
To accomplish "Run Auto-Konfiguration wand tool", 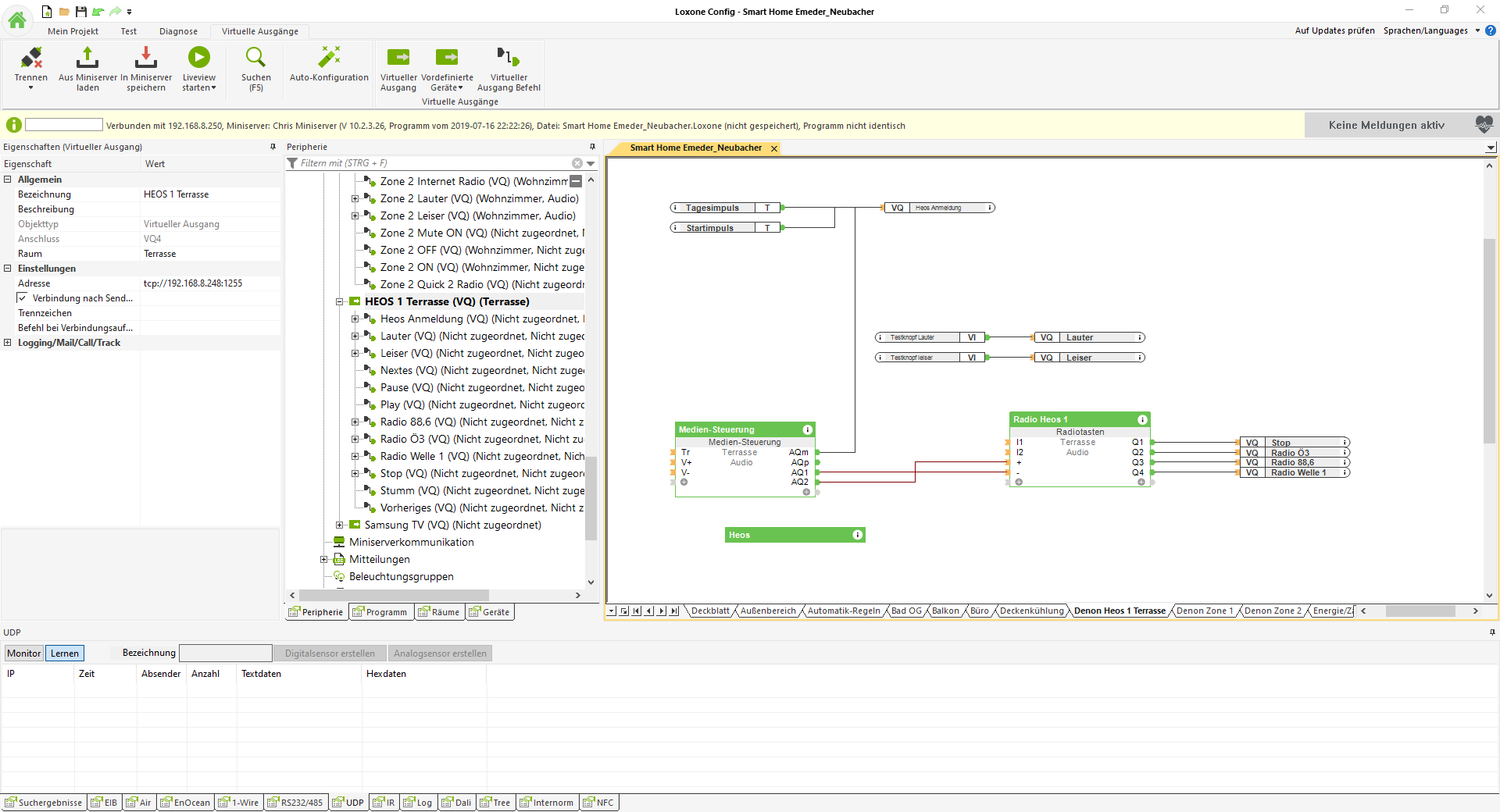I will 329,58.
